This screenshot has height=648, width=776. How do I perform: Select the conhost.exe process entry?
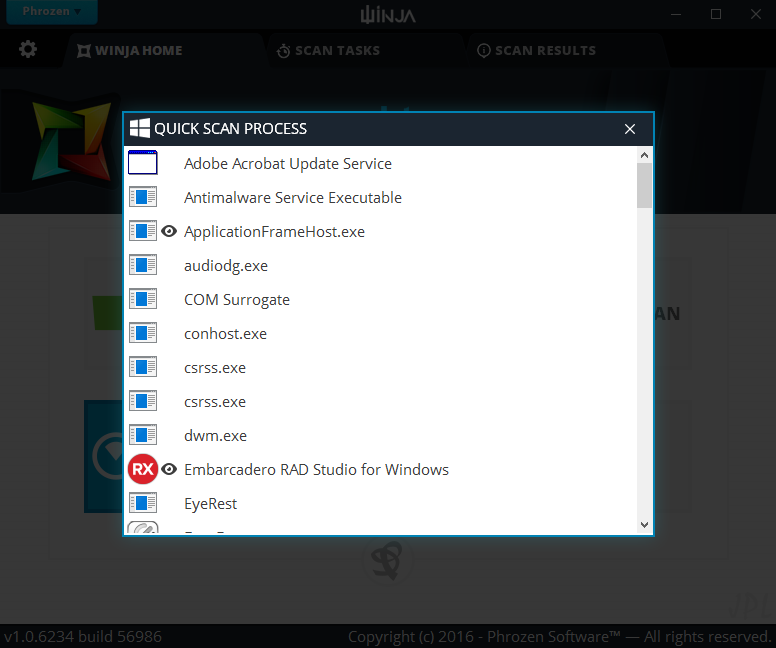click(x=225, y=333)
